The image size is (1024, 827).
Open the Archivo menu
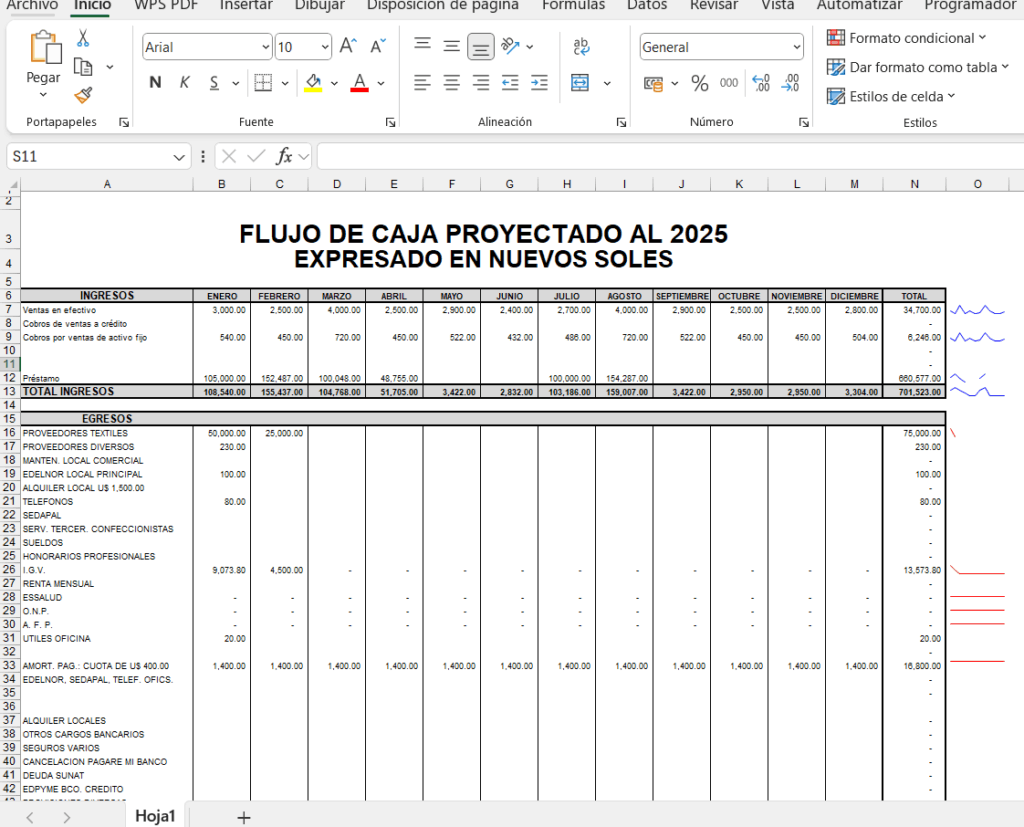pyautogui.click(x=32, y=5)
